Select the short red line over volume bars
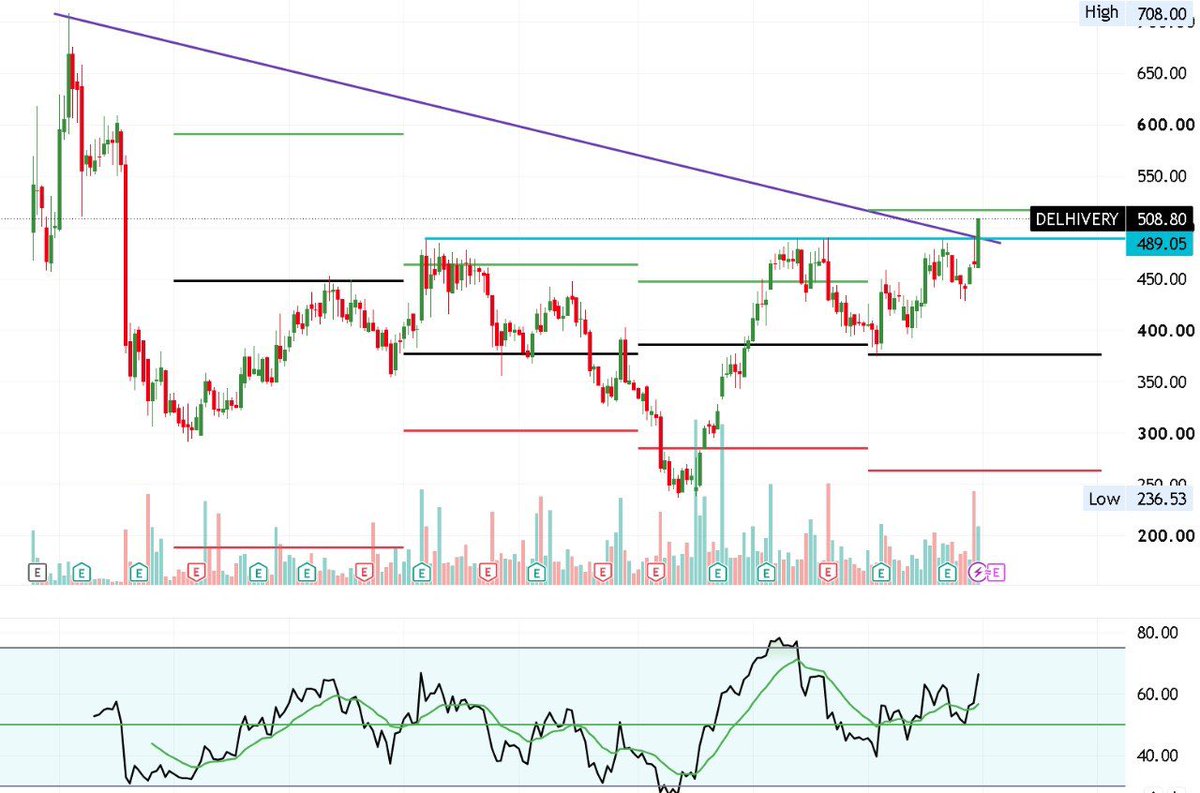The image size is (1200, 793). click(288, 547)
